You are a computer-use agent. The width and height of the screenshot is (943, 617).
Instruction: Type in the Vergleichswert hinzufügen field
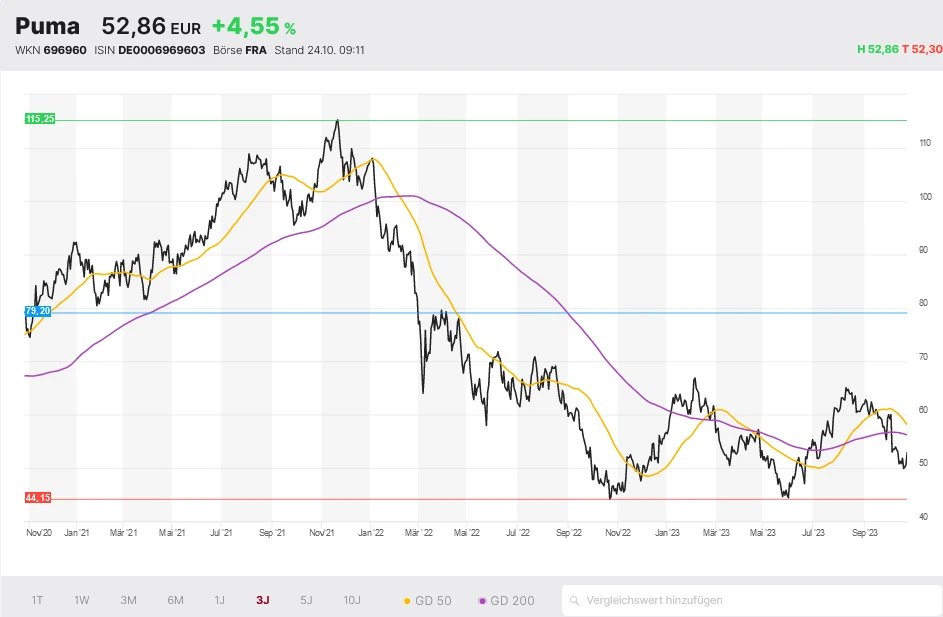(750, 601)
